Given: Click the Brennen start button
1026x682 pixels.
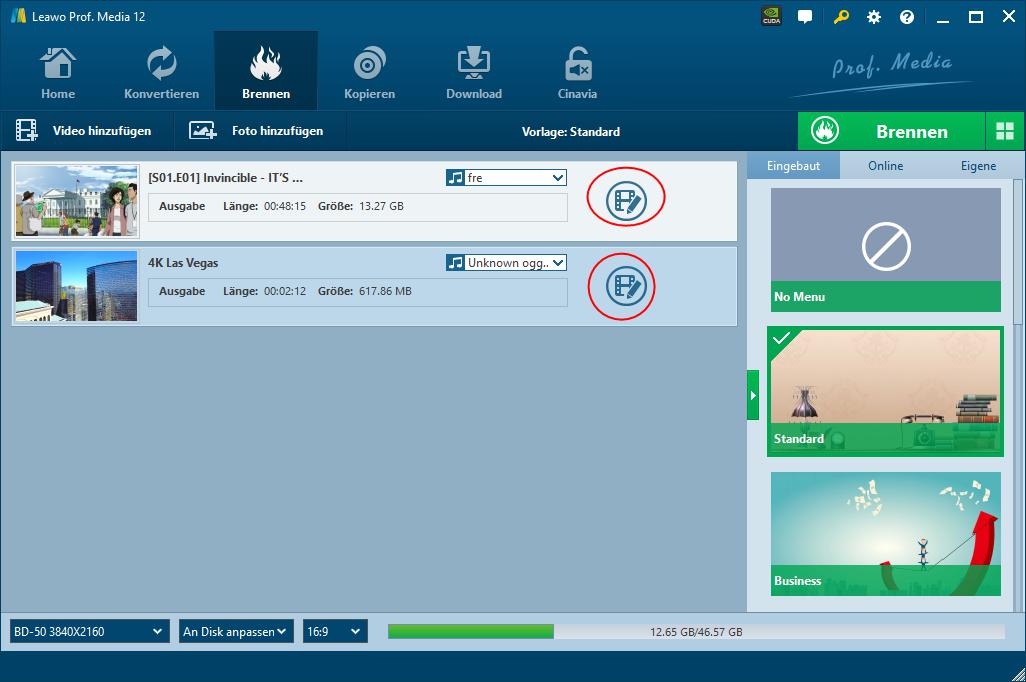Looking at the screenshot, I should tap(891, 132).
